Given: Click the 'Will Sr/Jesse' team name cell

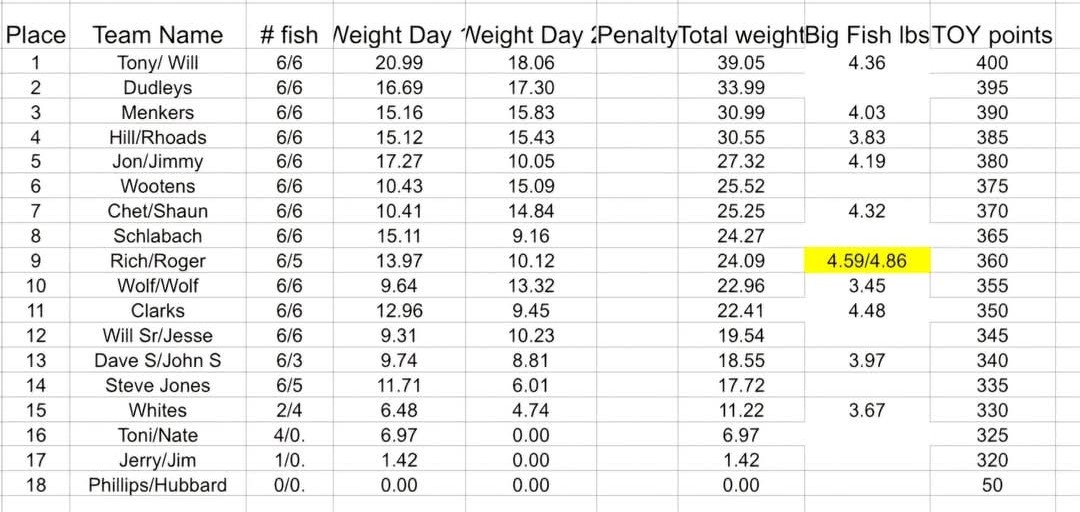Looking at the screenshot, I should point(157,335).
